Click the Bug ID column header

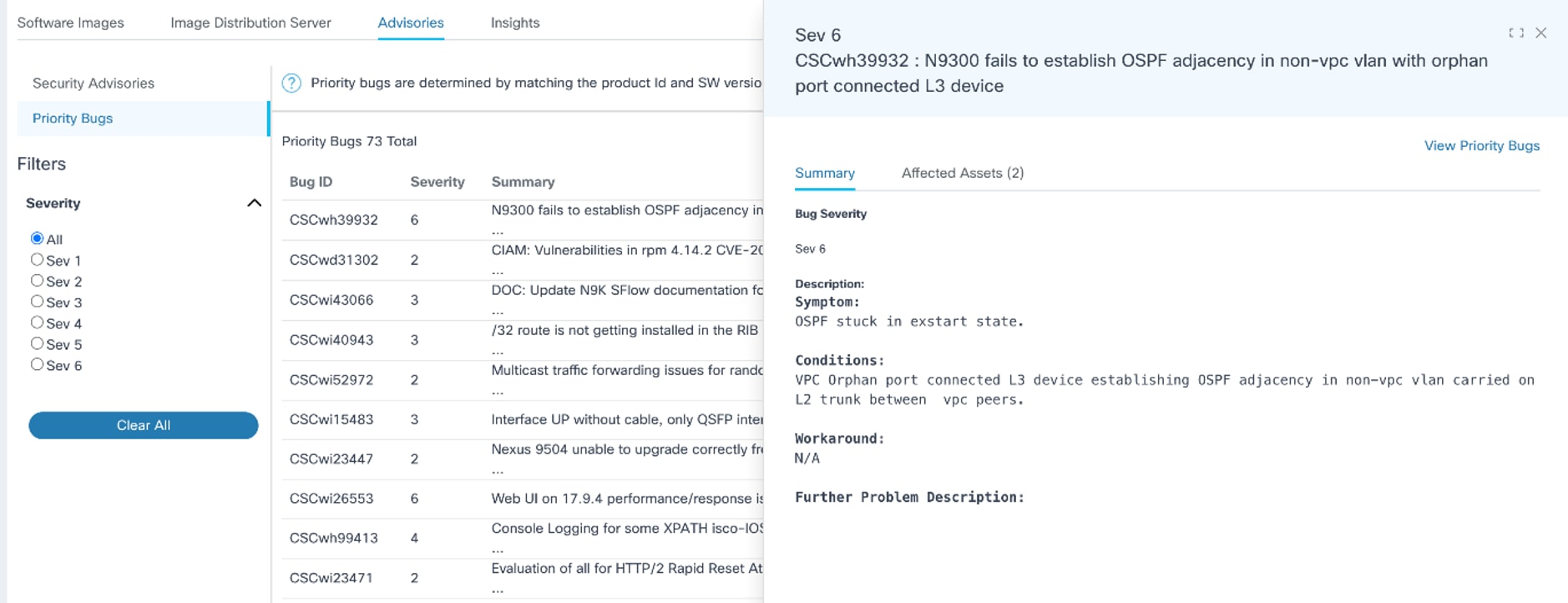point(311,182)
